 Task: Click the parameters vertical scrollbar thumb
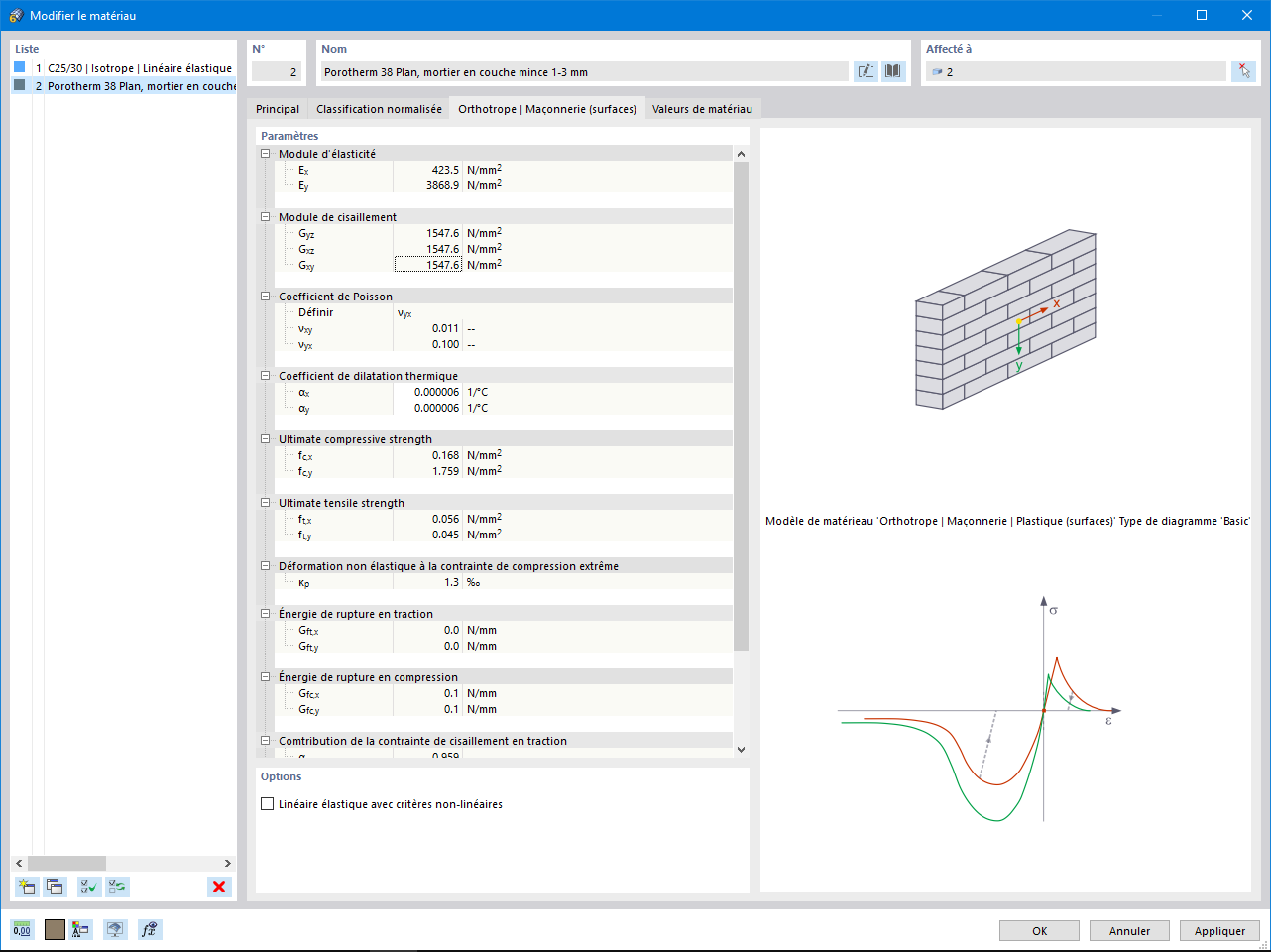pyautogui.click(x=741, y=406)
